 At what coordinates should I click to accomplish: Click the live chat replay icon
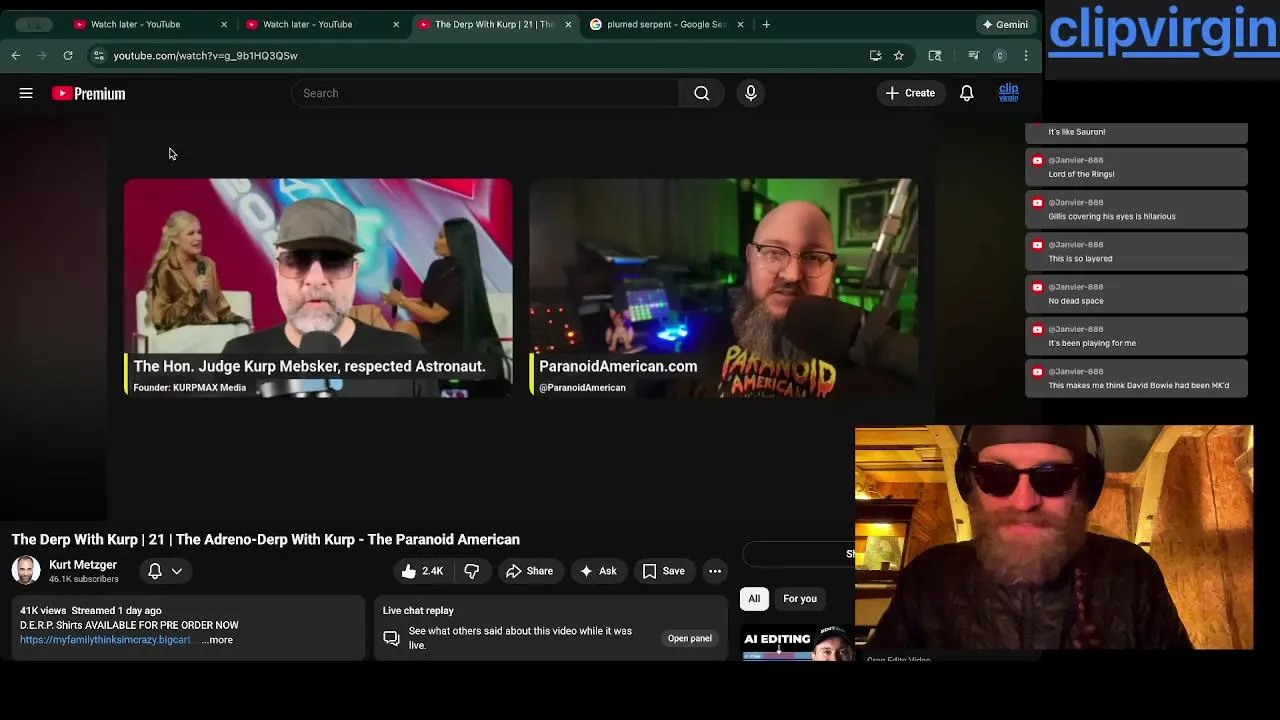point(391,638)
